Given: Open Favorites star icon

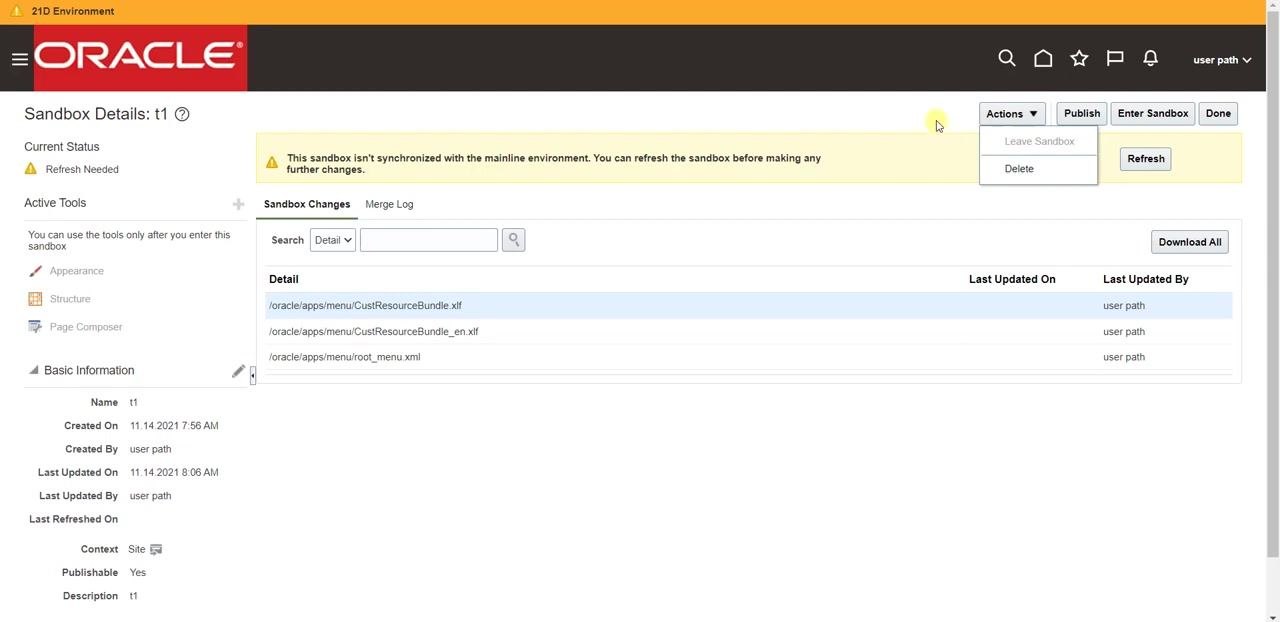Looking at the screenshot, I should coord(1079,59).
